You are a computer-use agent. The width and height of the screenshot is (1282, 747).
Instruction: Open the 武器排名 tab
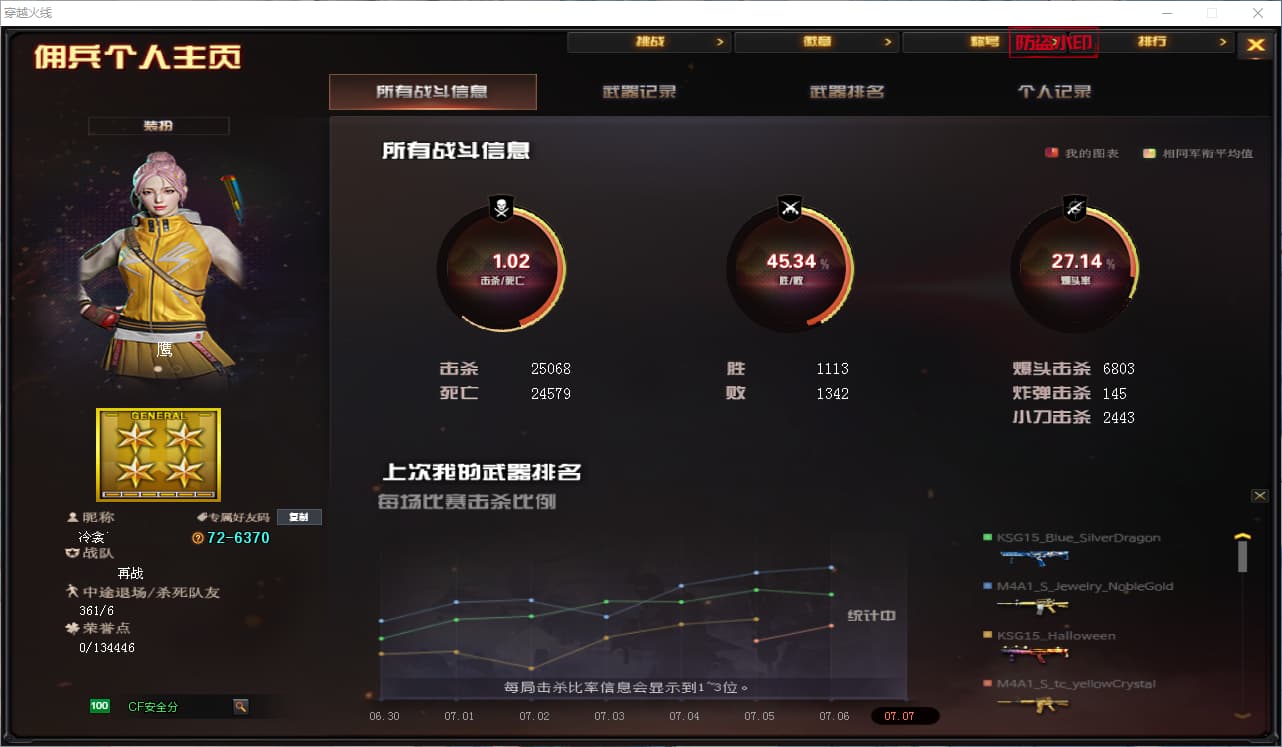(x=847, y=92)
